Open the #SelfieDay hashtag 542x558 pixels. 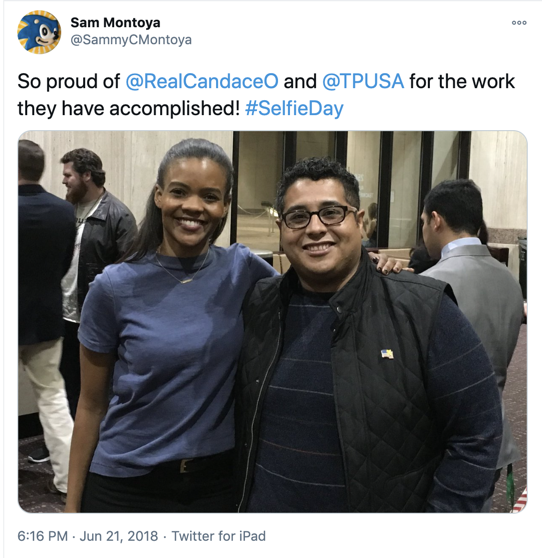pyautogui.click(x=294, y=109)
